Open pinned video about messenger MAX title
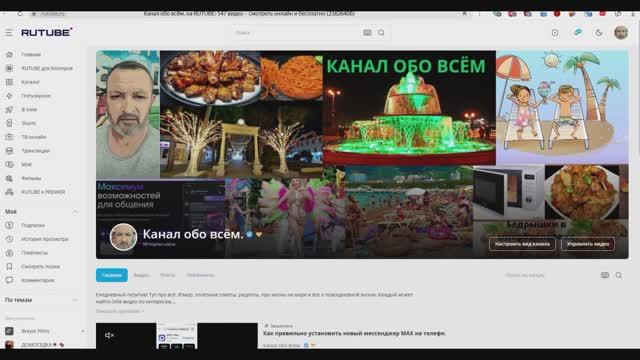The height and width of the screenshot is (360, 640). point(354,333)
